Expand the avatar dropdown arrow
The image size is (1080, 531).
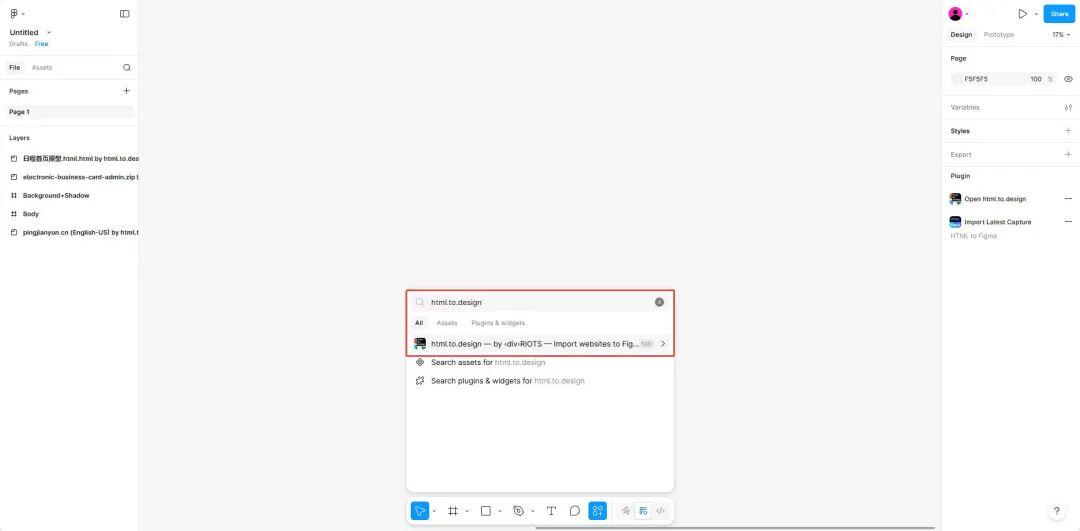967,14
